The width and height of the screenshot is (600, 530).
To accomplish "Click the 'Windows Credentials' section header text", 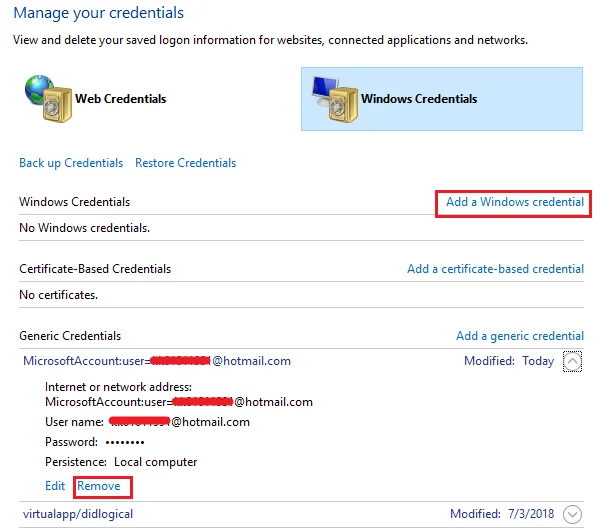I will click(75, 202).
